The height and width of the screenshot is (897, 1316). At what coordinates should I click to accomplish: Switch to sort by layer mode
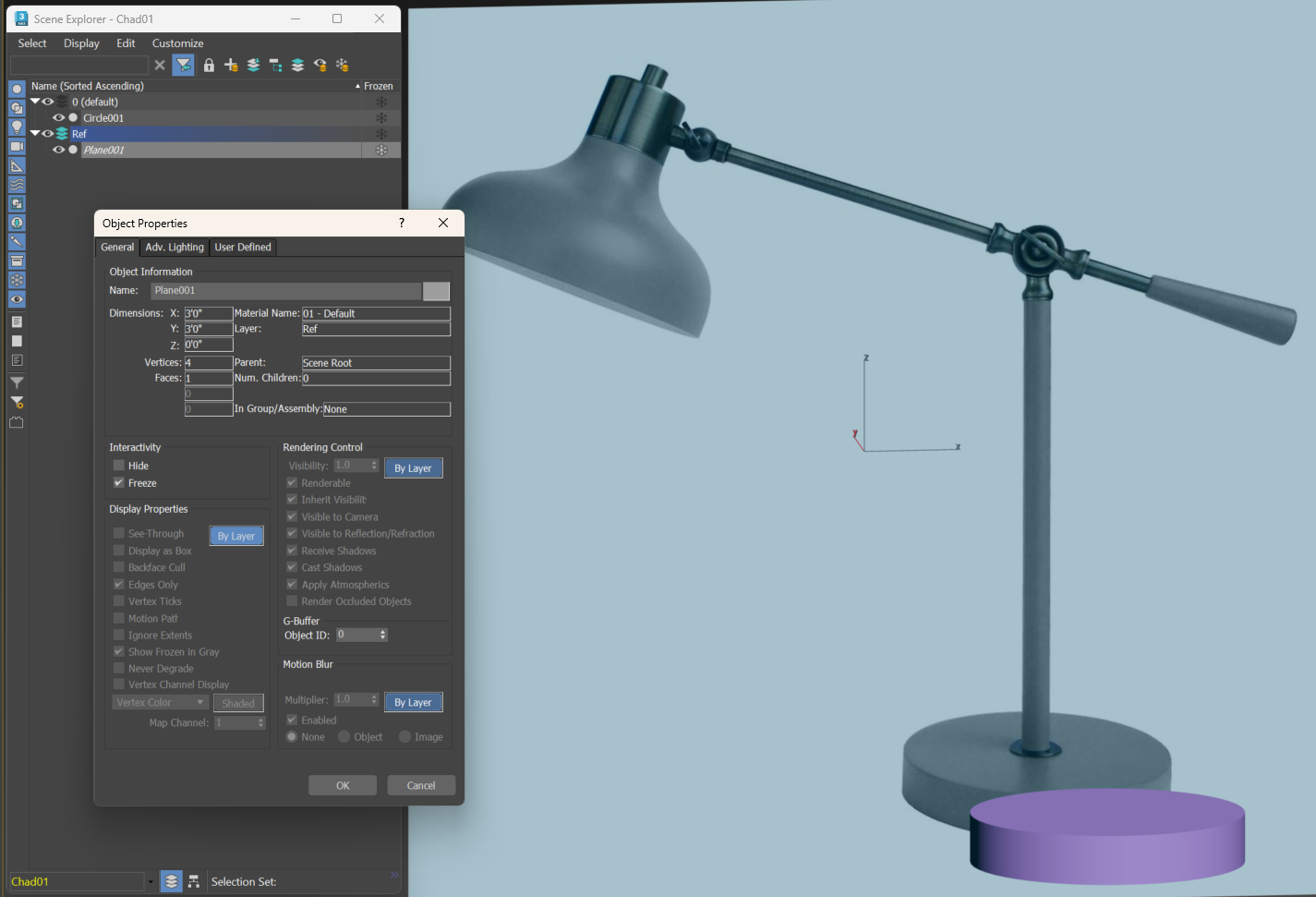[x=171, y=881]
